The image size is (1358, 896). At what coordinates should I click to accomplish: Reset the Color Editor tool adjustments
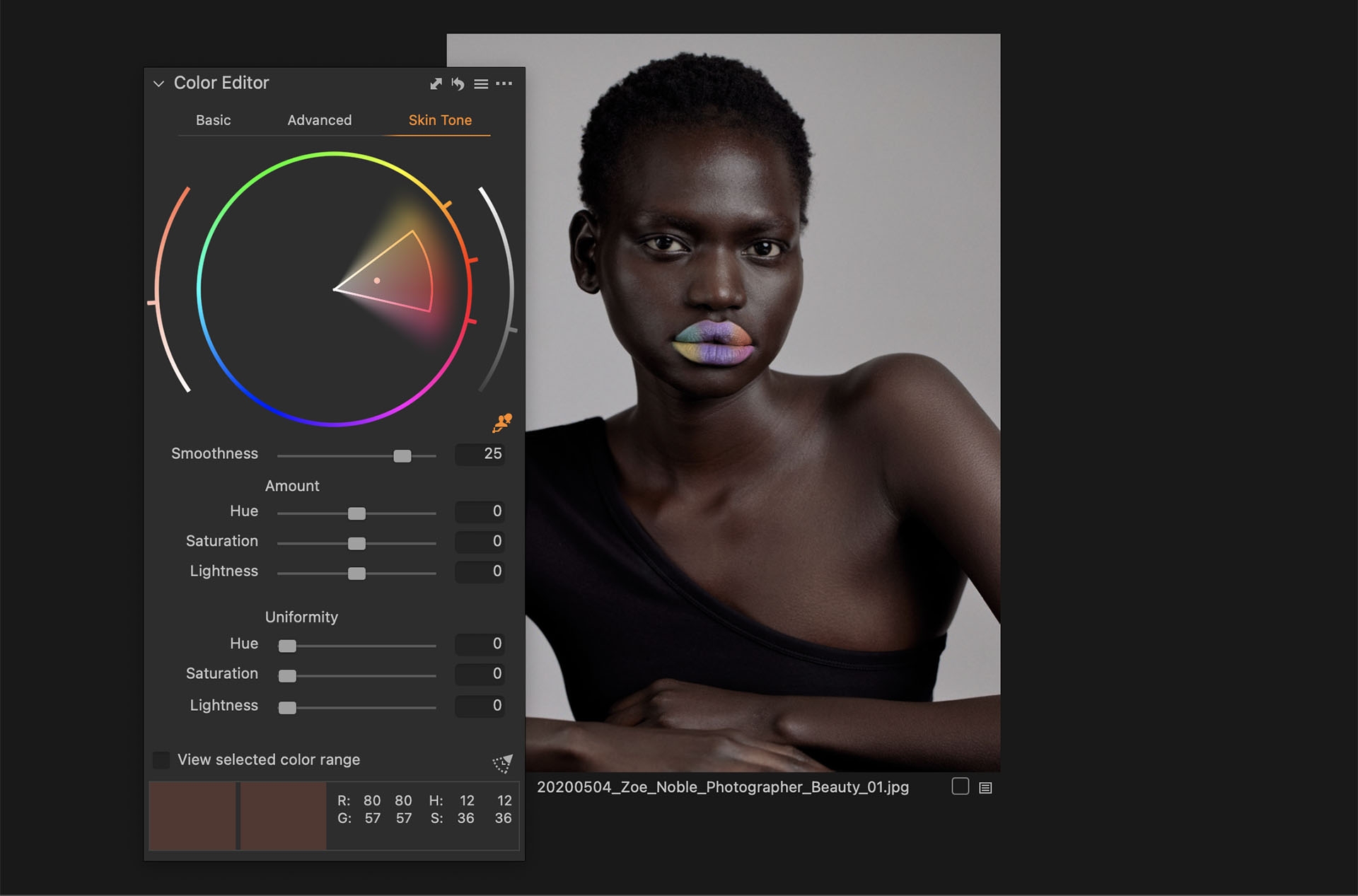pos(458,84)
